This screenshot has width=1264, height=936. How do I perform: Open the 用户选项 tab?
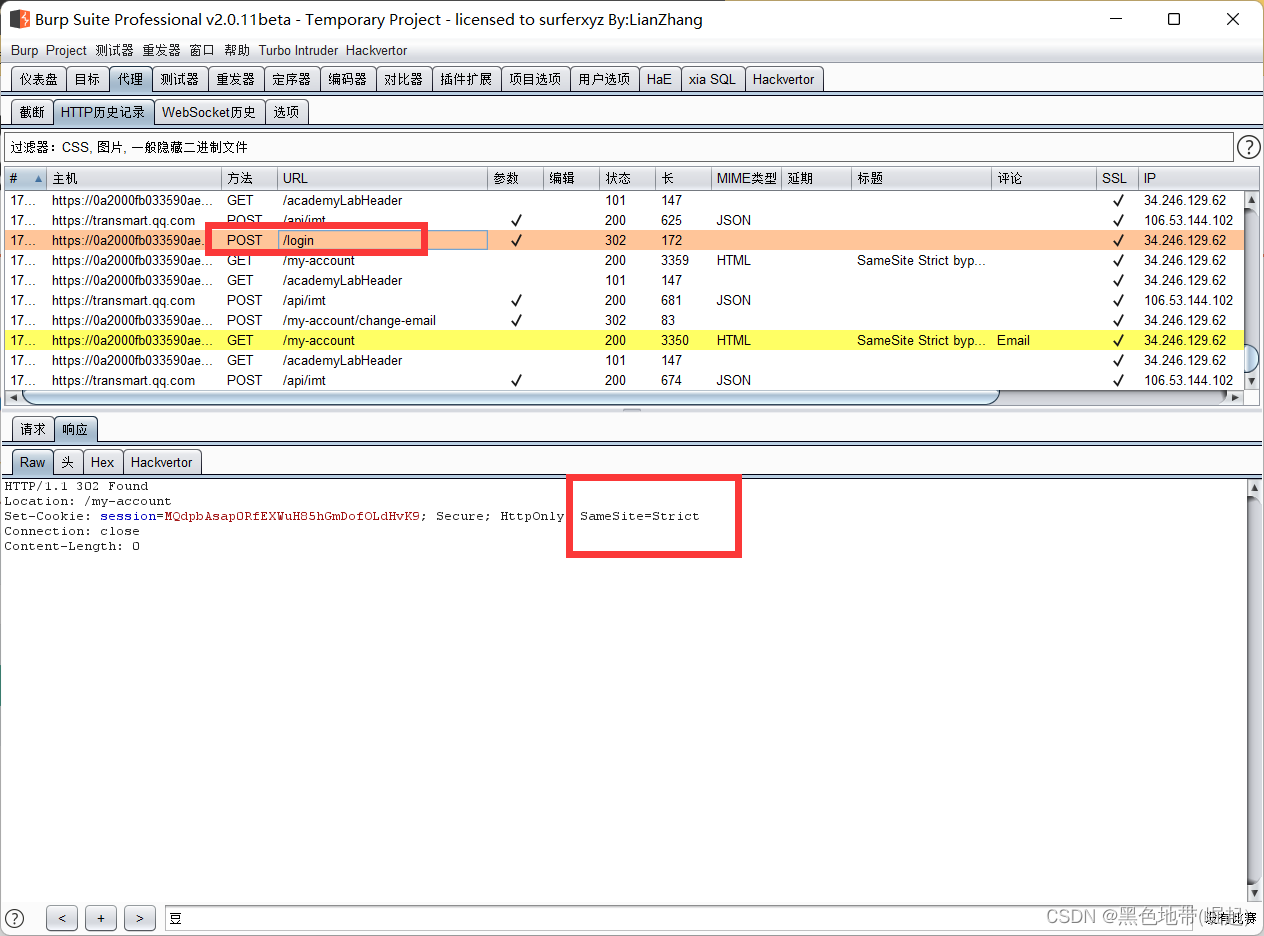pyautogui.click(x=604, y=79)
